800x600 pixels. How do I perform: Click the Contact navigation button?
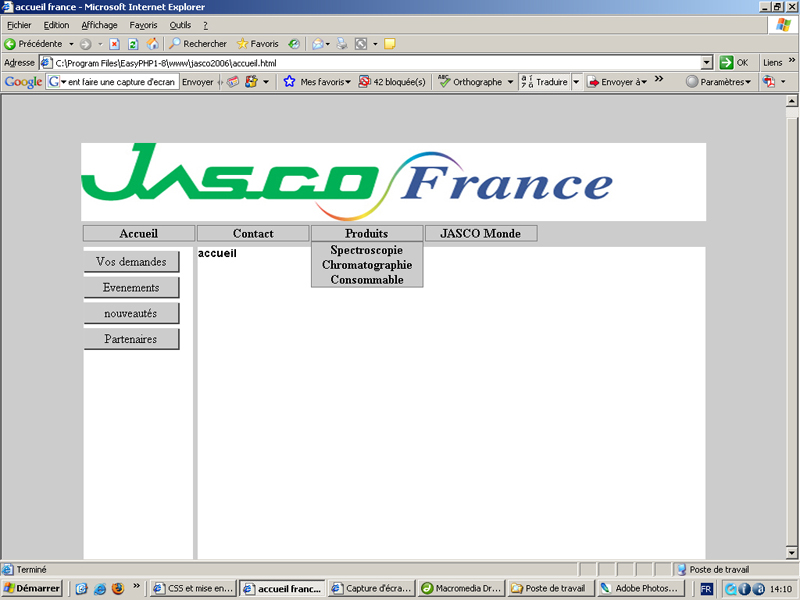(x=253, y=233)
